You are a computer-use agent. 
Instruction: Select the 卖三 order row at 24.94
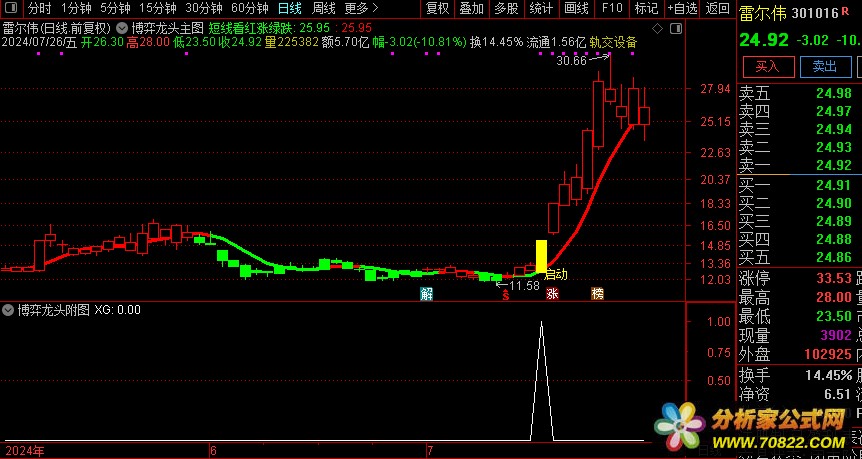click(799, 130)
